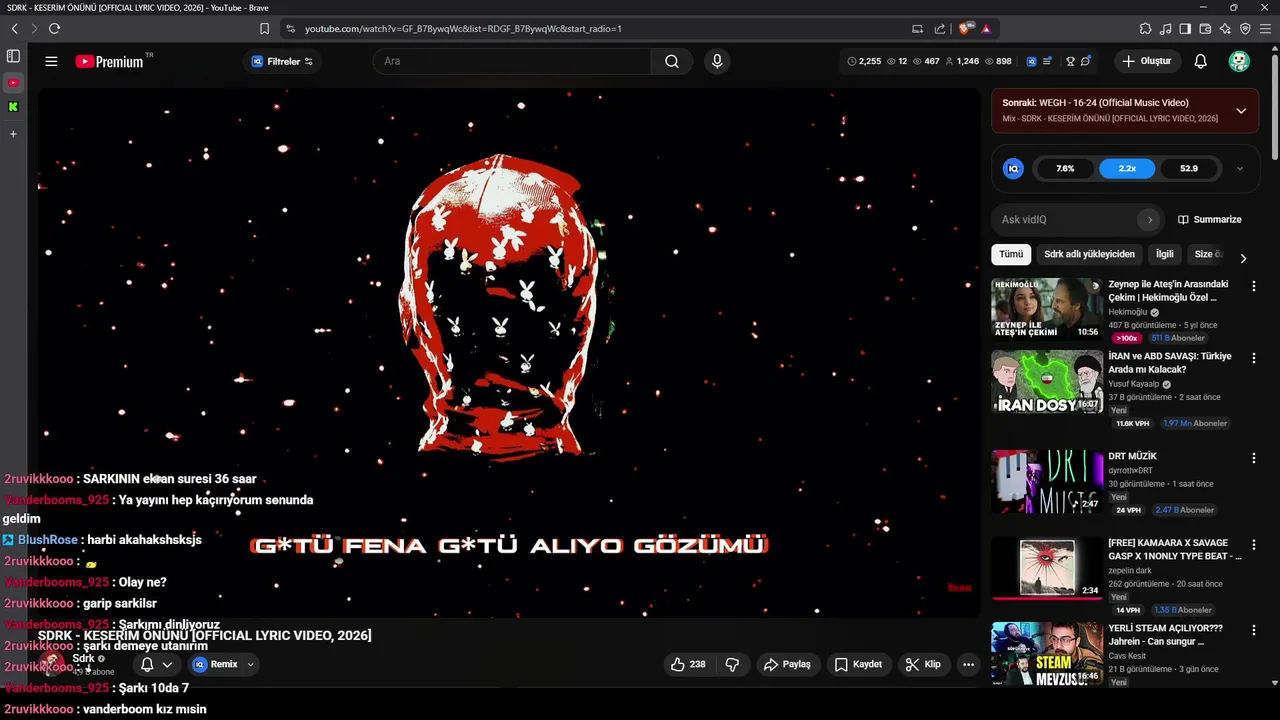Open the vidIQ Filtreler button

(282, 61)
